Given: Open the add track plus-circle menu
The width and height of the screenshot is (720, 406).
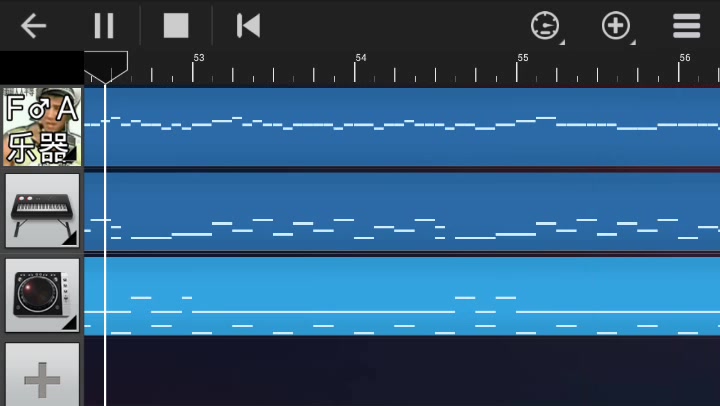Looking at the screenshot, I should (x=616, y=26).
